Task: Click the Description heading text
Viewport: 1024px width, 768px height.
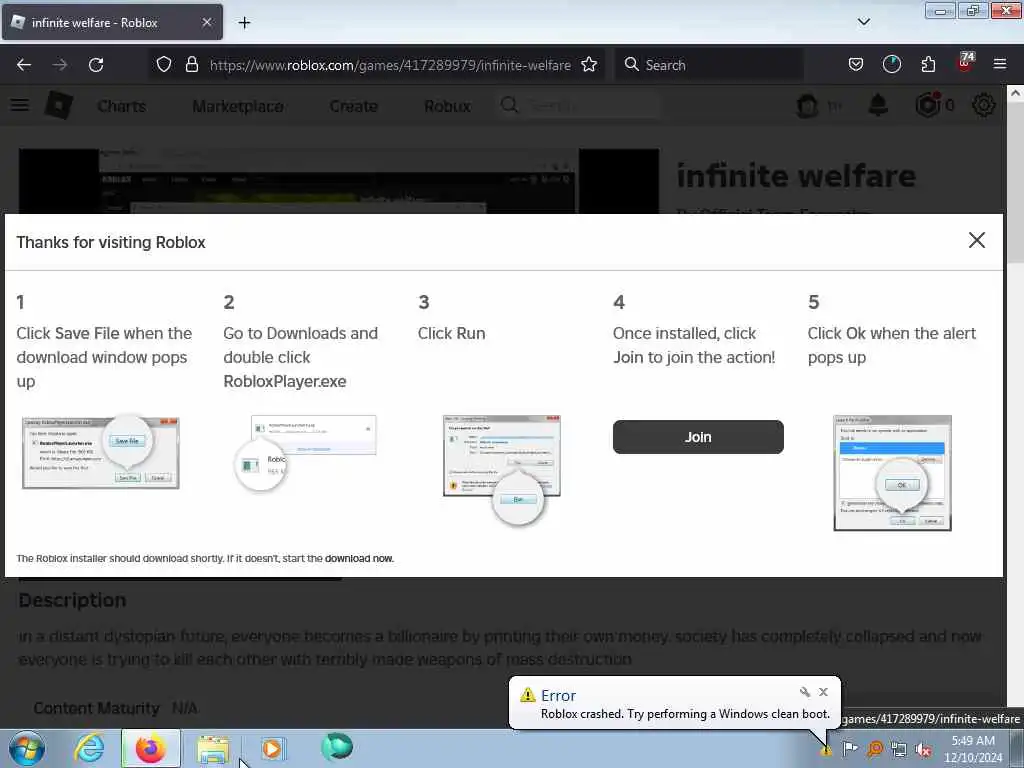Action: [x=72, y=600]
